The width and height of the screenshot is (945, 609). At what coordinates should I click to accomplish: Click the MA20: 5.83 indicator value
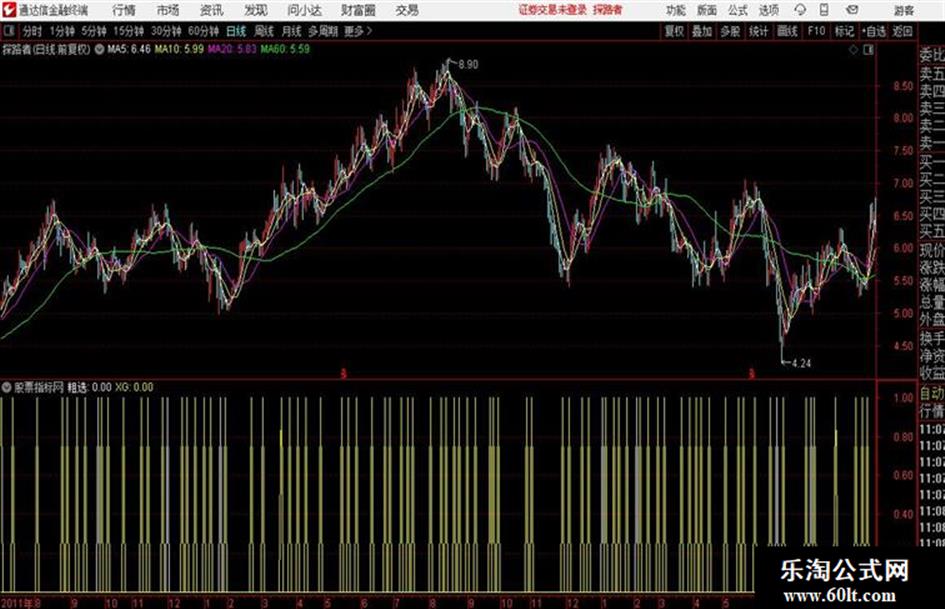[x=232, y=49]
